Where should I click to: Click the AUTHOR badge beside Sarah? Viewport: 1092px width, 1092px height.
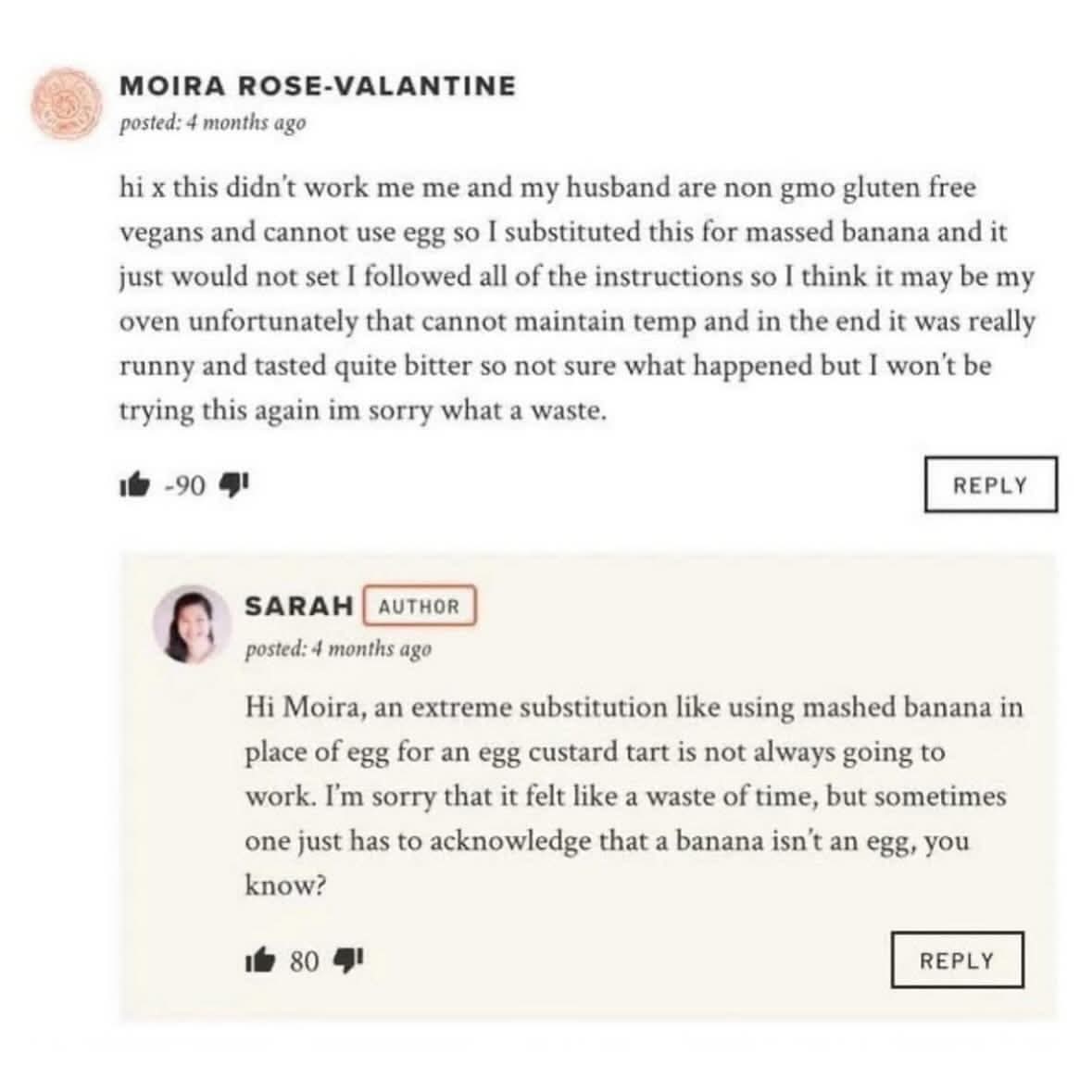pyautogui.click(x=419, y=607)
